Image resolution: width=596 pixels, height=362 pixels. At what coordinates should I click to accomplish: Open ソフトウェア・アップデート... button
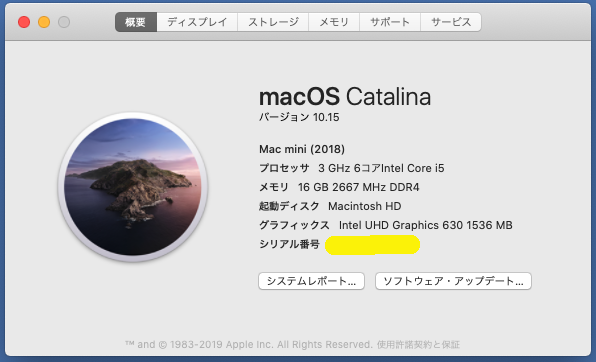[453, 281]
